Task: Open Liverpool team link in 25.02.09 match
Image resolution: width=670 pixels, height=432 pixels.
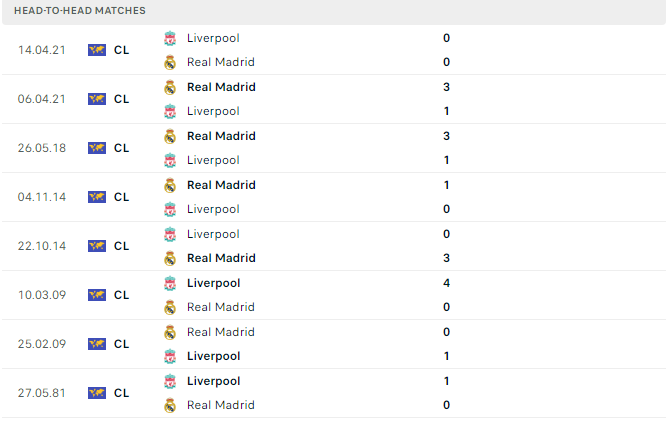Action: pos(214,356)
